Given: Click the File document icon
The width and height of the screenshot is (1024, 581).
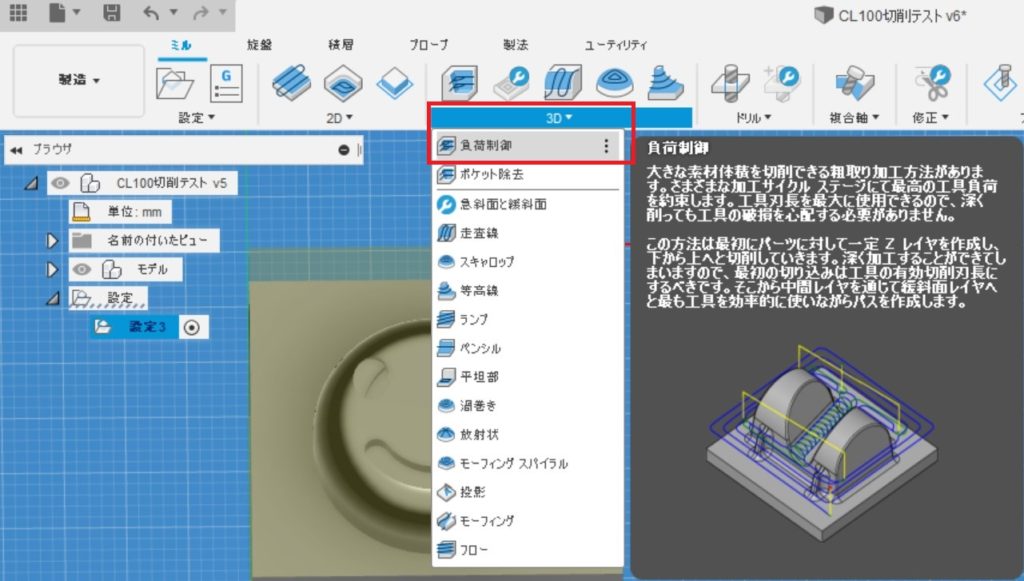Looking at the screenshot, I should (x=57, y=12).
